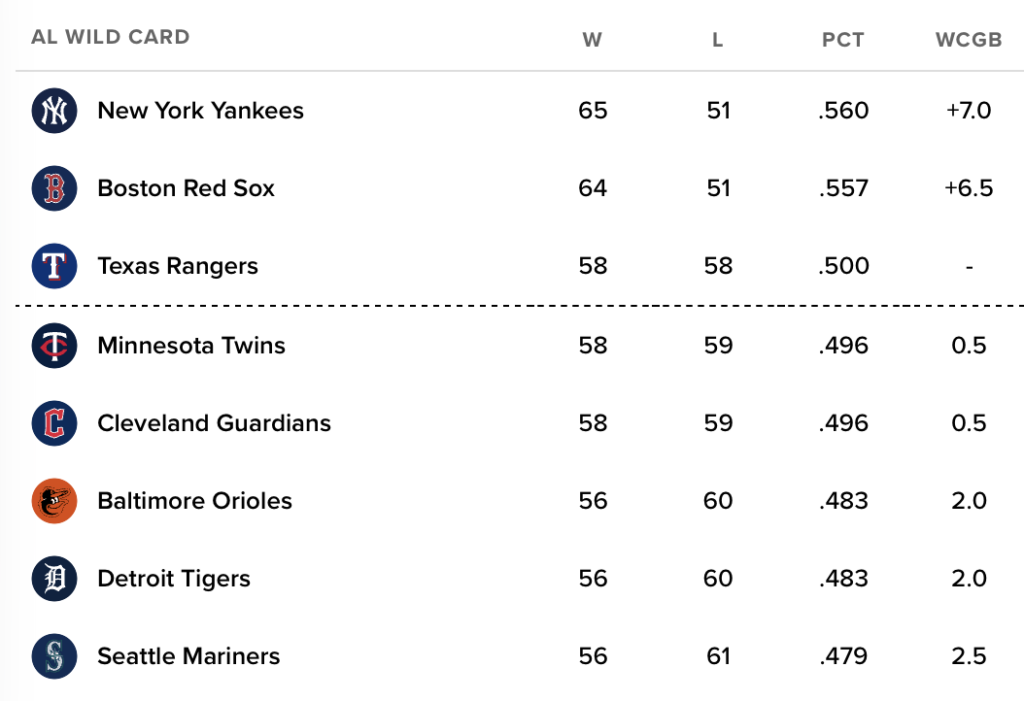Open the Seattle Mariners logo
The width and height of the screenshot is (1024, 701).
pos(54,657)
